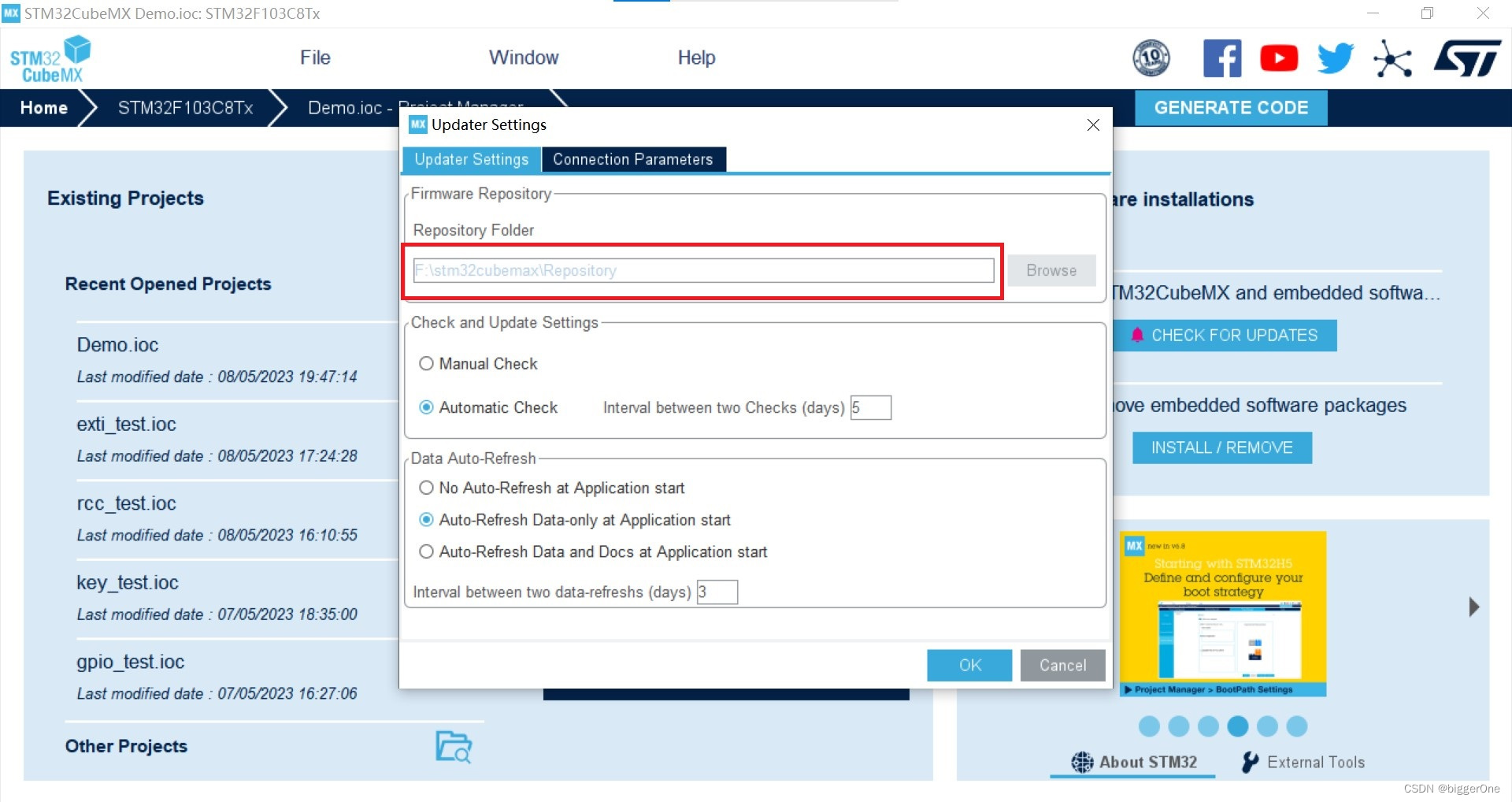Select the Manual Check radio button

pos(426,363)
